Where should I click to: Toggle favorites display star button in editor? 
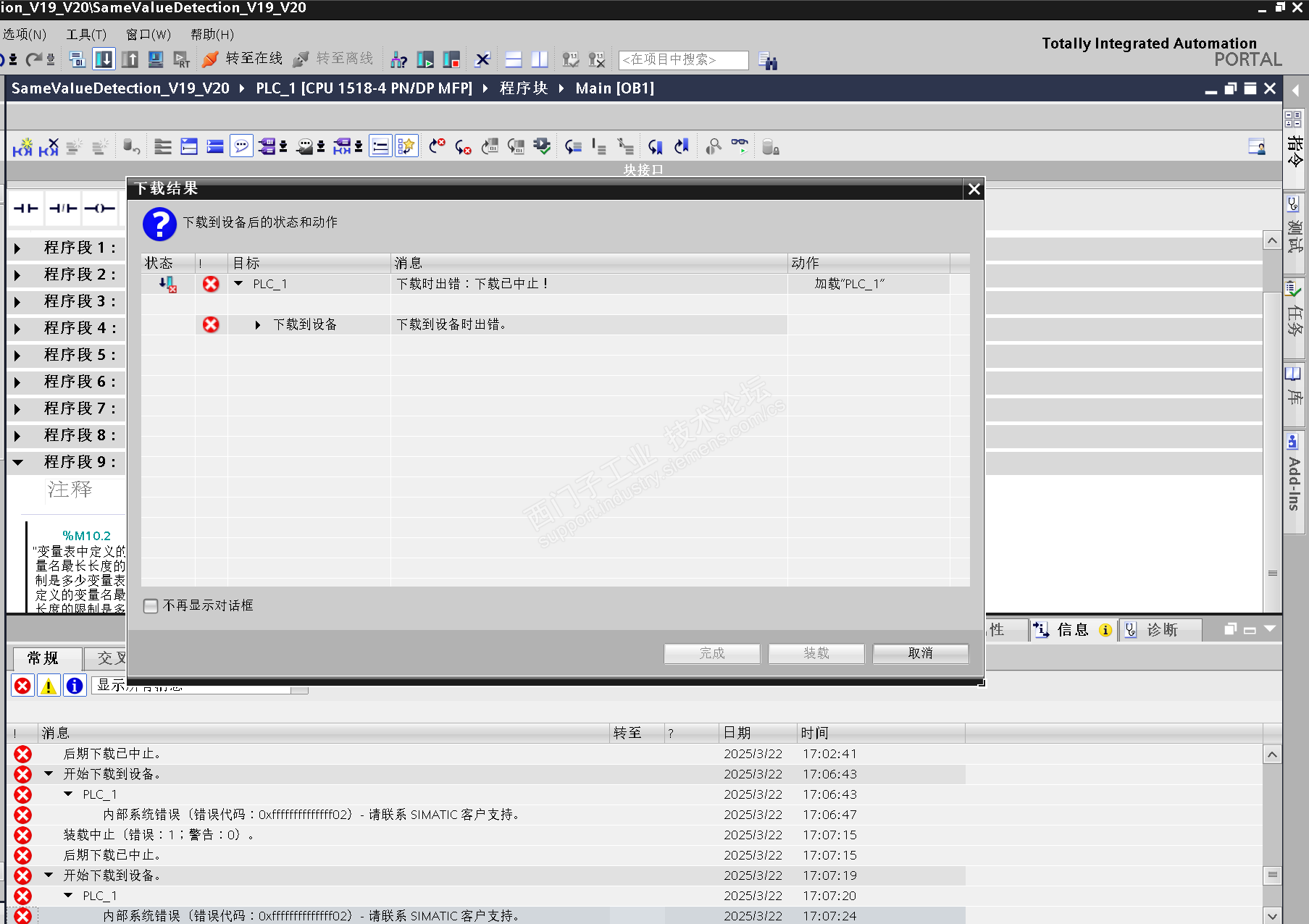pyautogui.click(x=406, y=147)
